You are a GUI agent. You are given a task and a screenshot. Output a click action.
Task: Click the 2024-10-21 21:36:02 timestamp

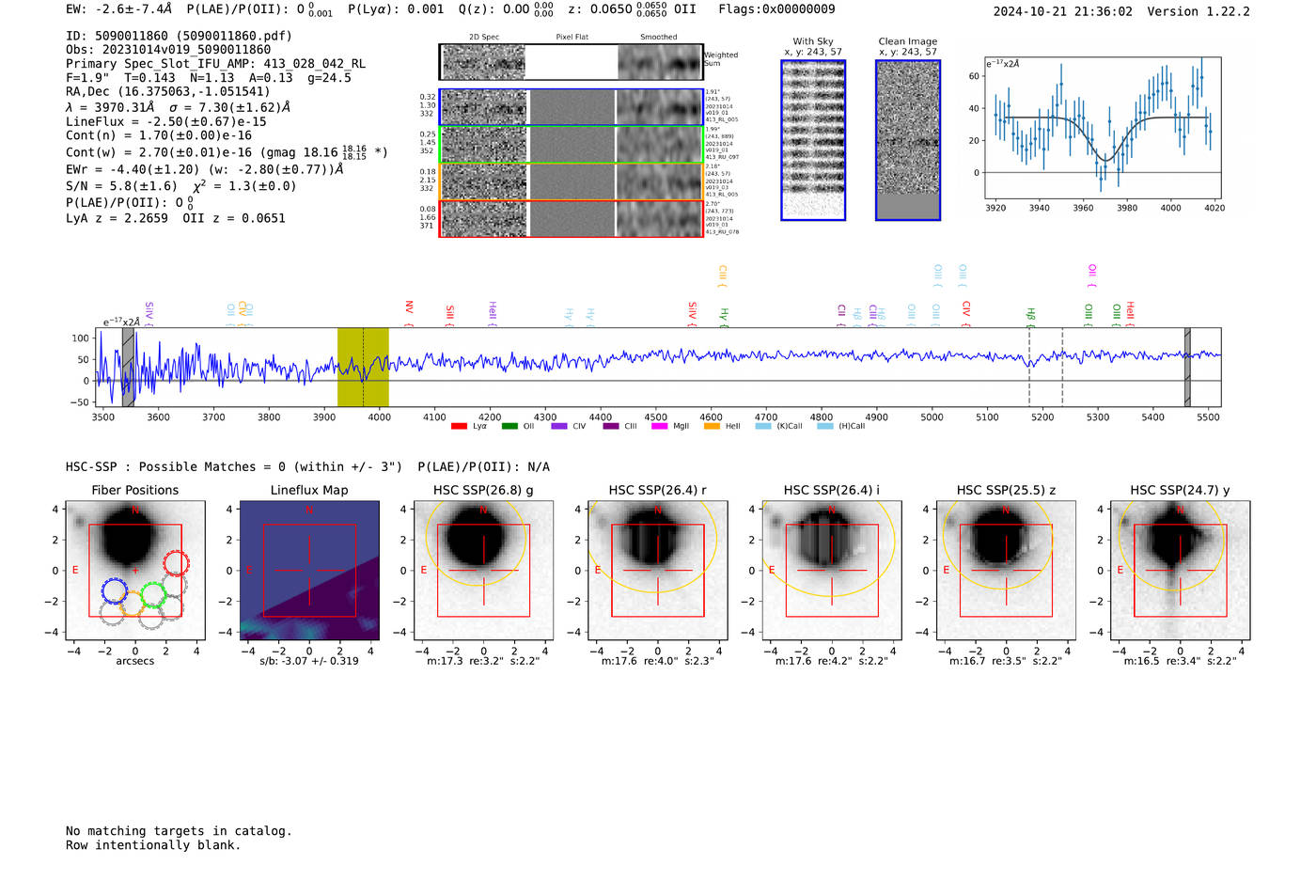[x=1062, y=11]
